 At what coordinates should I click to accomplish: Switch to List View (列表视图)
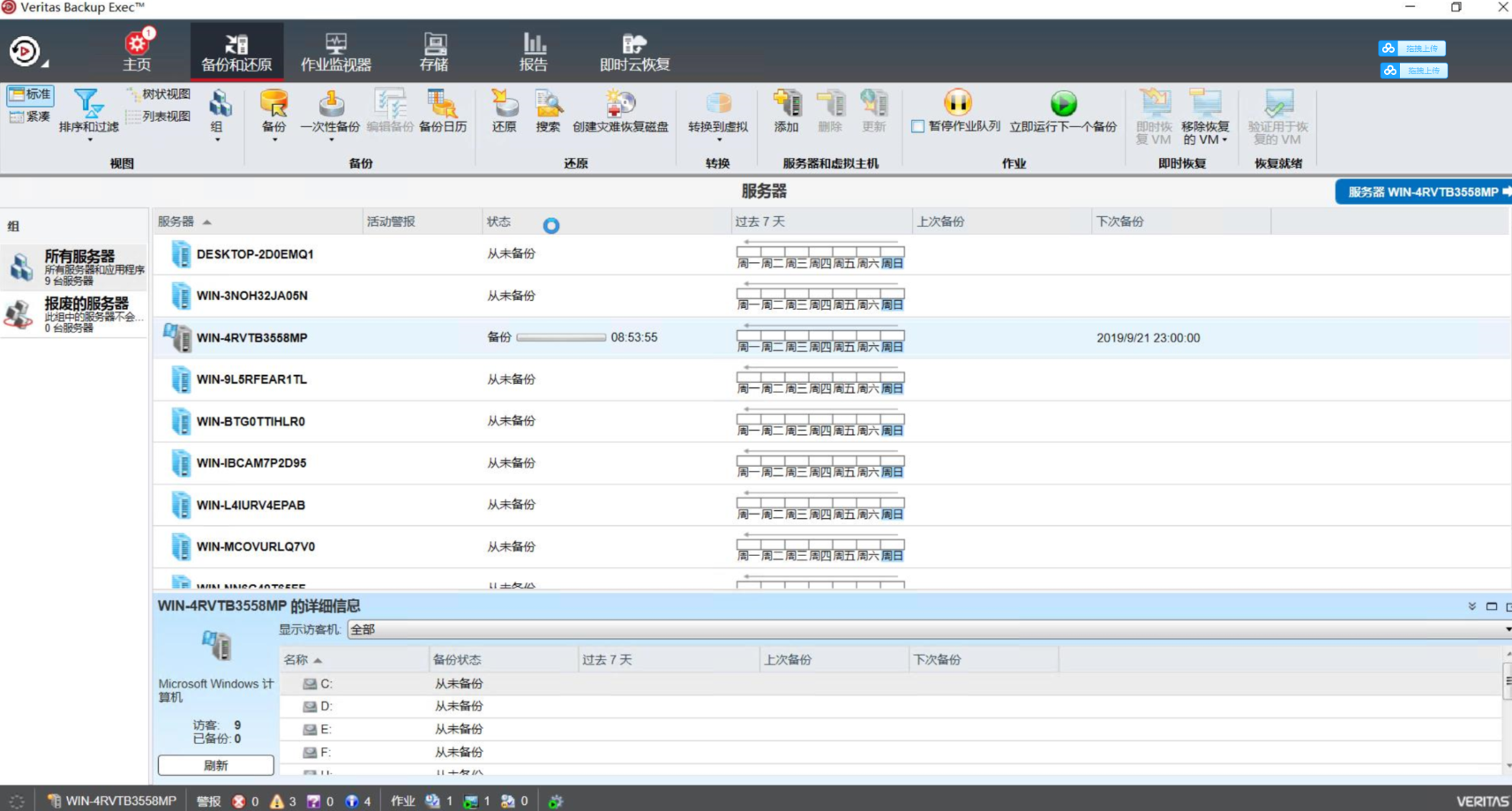pyautogui.click(x=159, y=116)
